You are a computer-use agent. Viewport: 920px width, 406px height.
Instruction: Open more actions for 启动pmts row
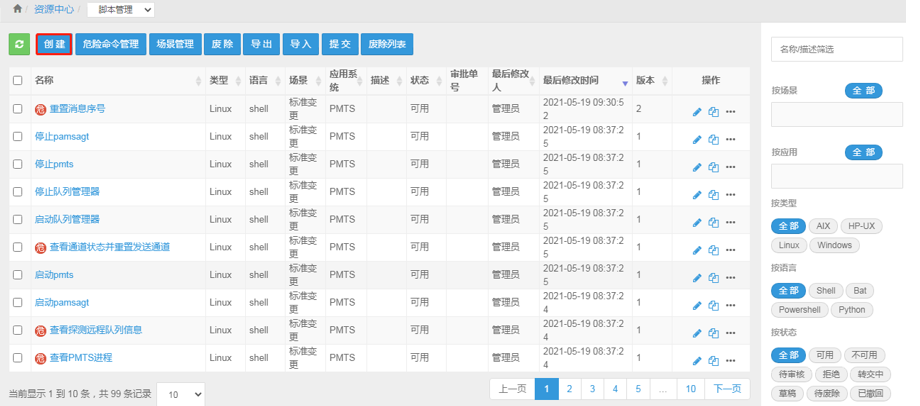730,278
